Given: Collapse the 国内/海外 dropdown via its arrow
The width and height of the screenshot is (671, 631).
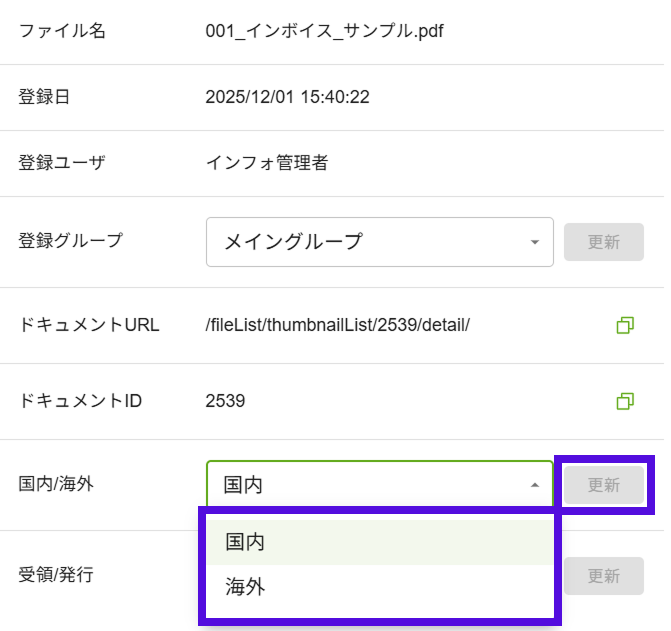Looking at the screenshot, I should tap(535, 485).
